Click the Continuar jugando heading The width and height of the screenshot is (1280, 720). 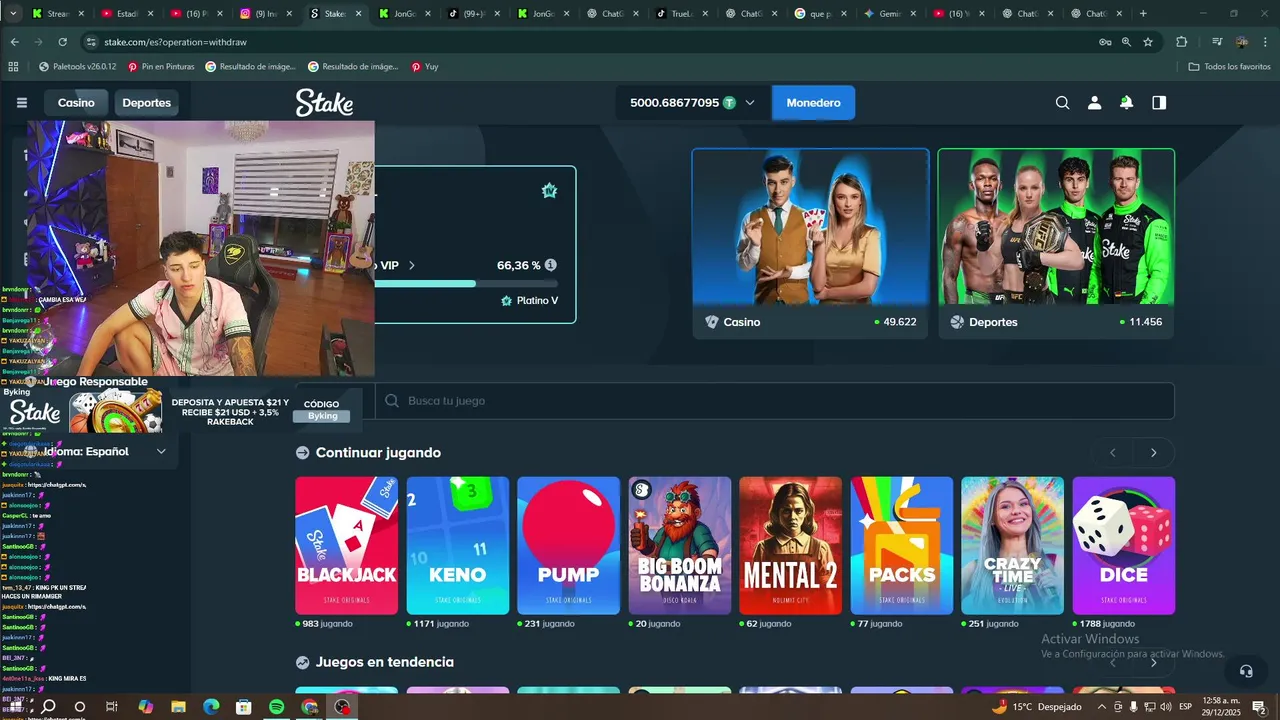[x=378, y=453]
